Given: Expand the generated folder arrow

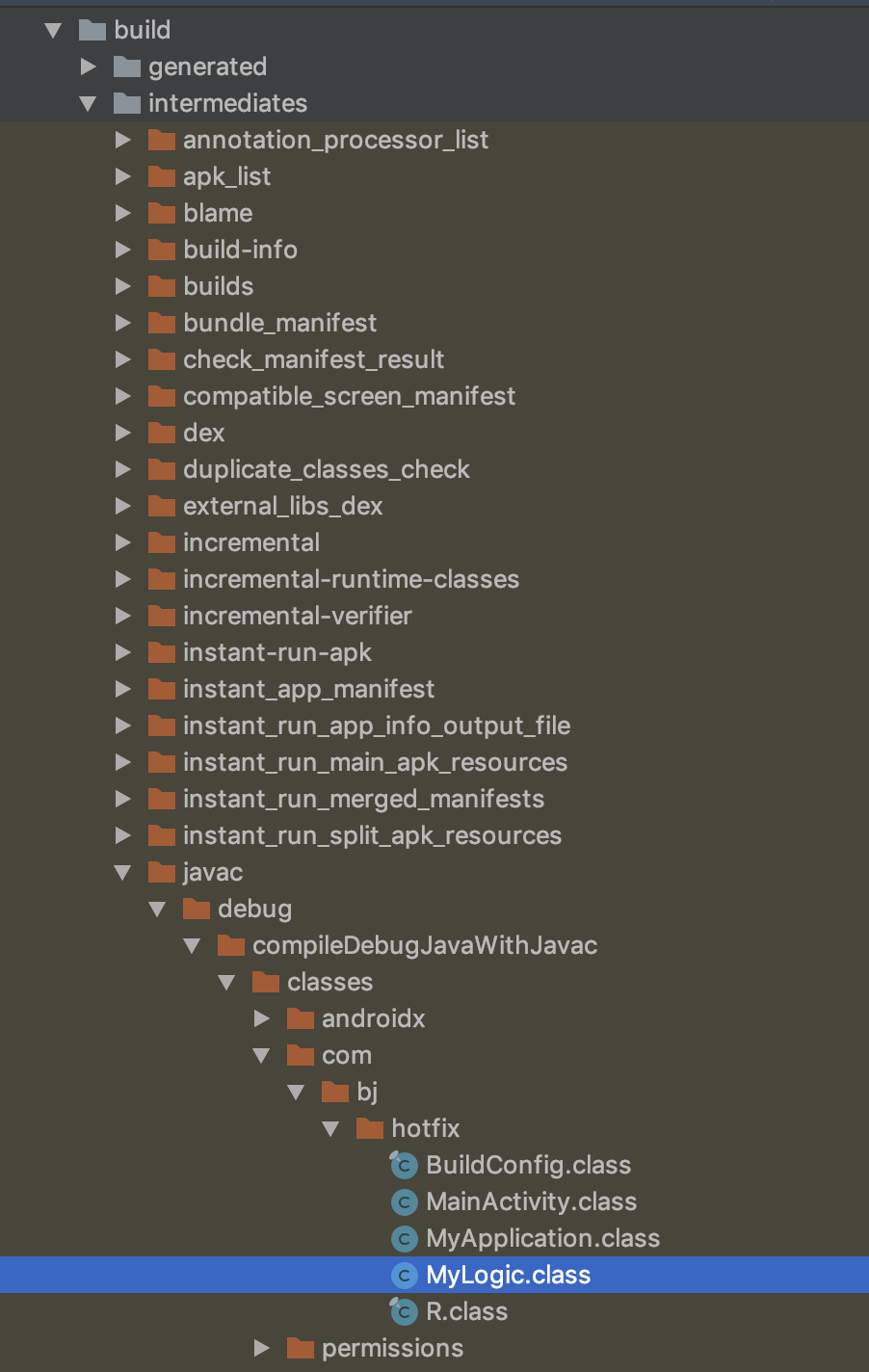Looking at the screenshot, I should 89,66.
